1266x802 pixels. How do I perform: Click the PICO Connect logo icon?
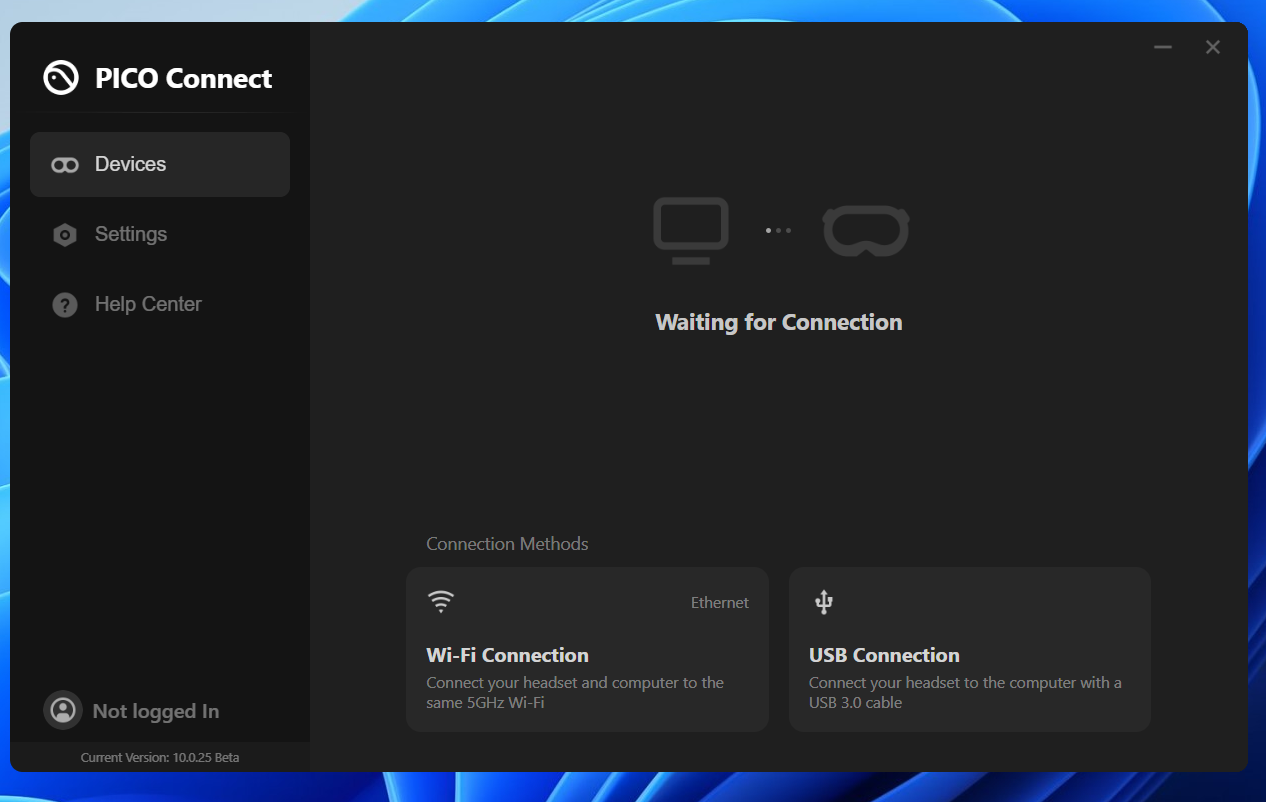[61, 78]
